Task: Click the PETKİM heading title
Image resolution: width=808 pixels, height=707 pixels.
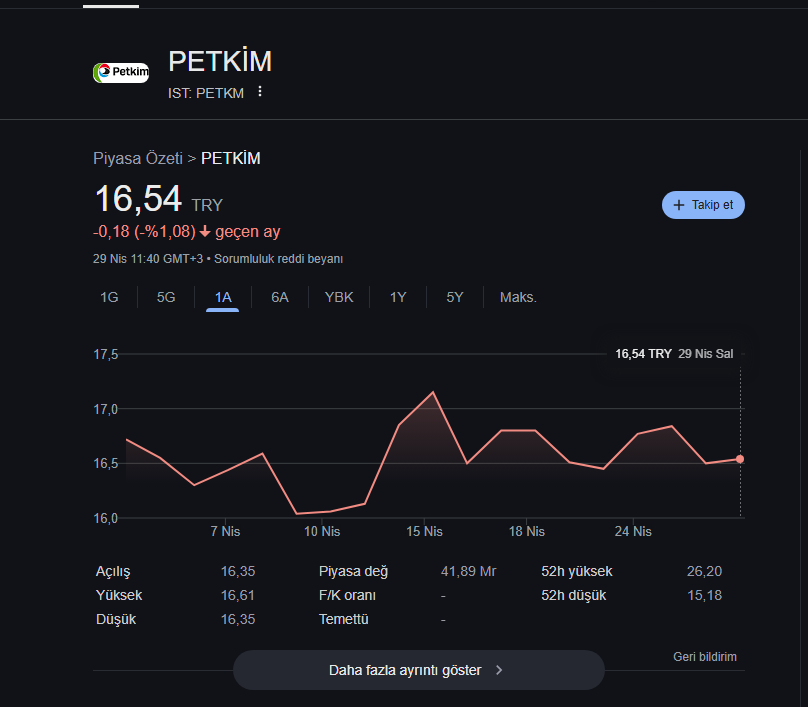Action: (220, 61)
